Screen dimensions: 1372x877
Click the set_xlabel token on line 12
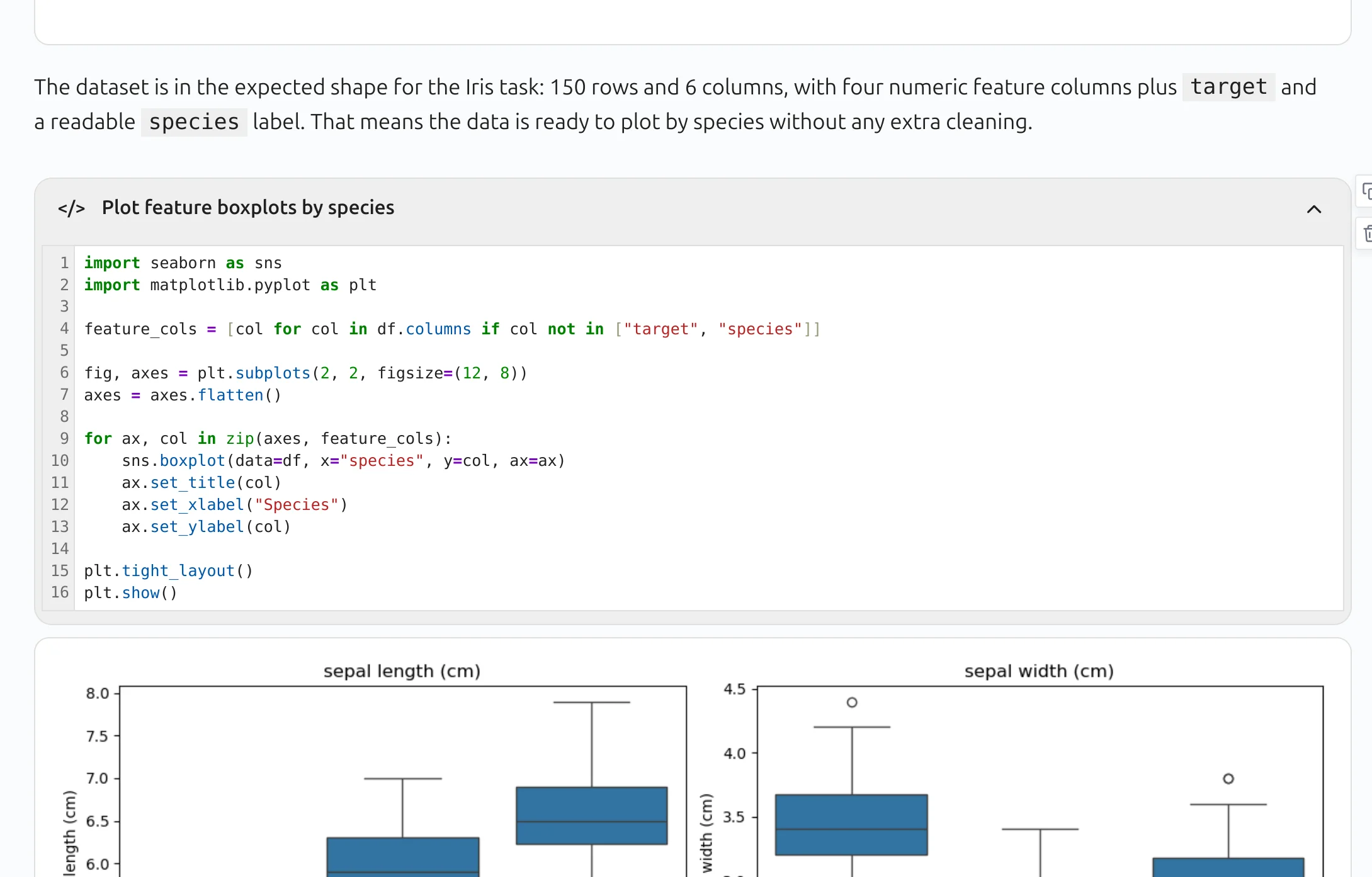click(196, 504)
